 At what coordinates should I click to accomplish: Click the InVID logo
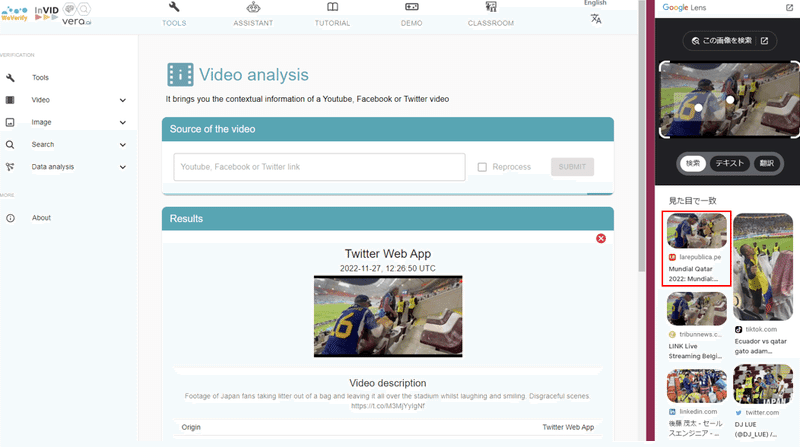46,13
